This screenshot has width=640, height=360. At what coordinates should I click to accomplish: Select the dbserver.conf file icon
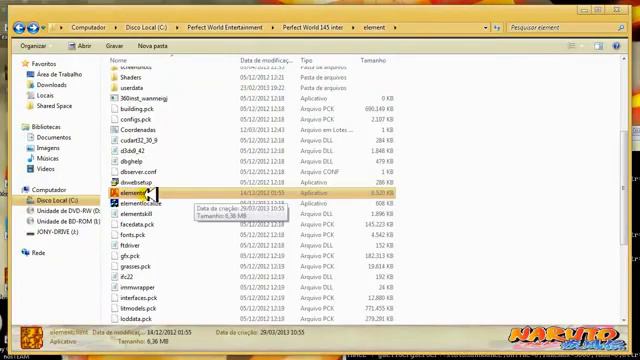(x=114, y=172)
